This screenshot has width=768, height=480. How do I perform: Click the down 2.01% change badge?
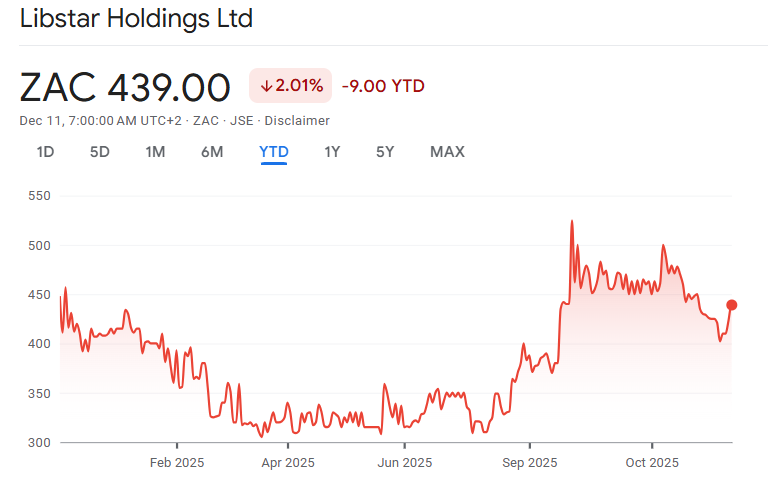291,86
